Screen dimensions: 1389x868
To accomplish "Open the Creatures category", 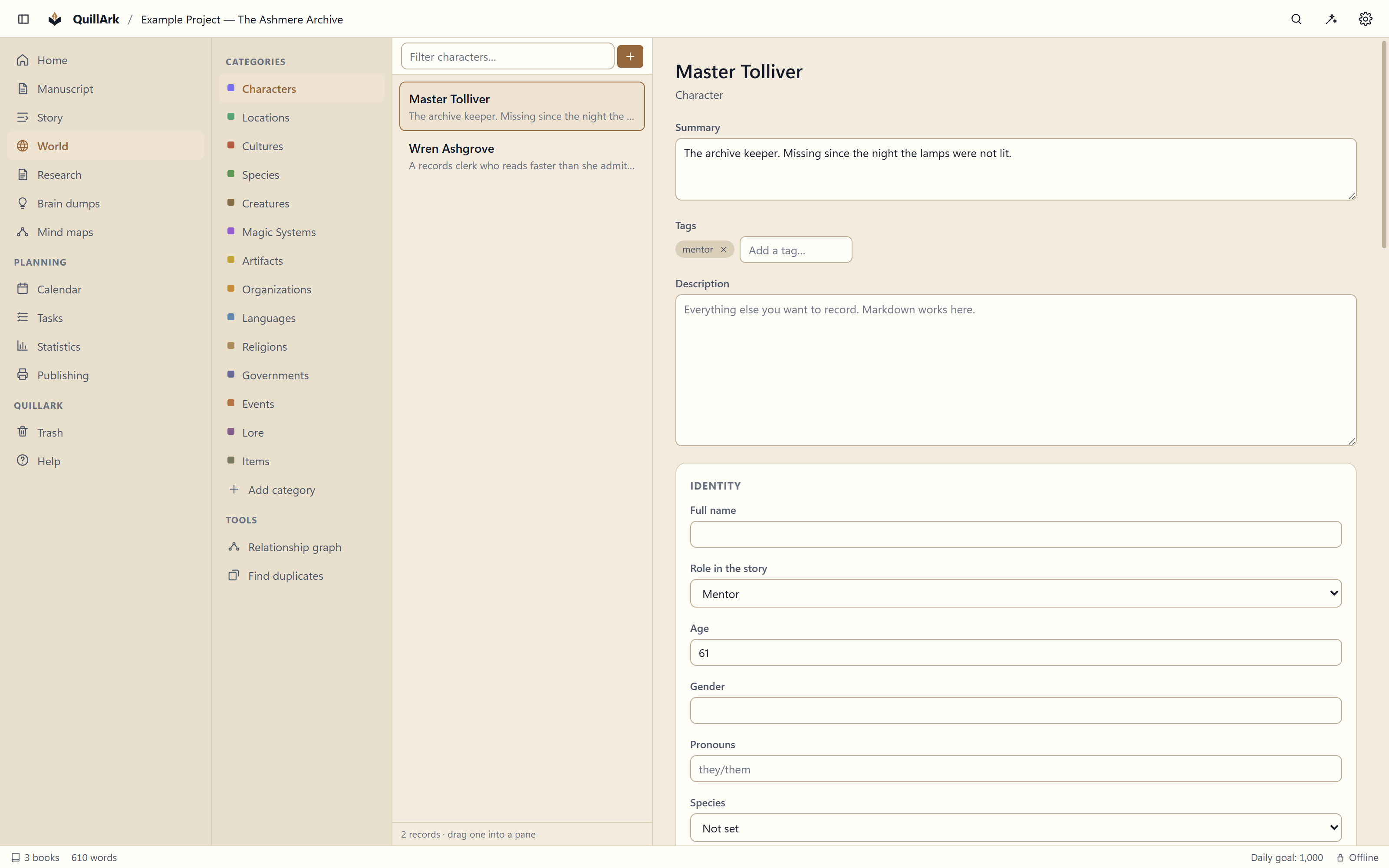I will coord(301,203).
